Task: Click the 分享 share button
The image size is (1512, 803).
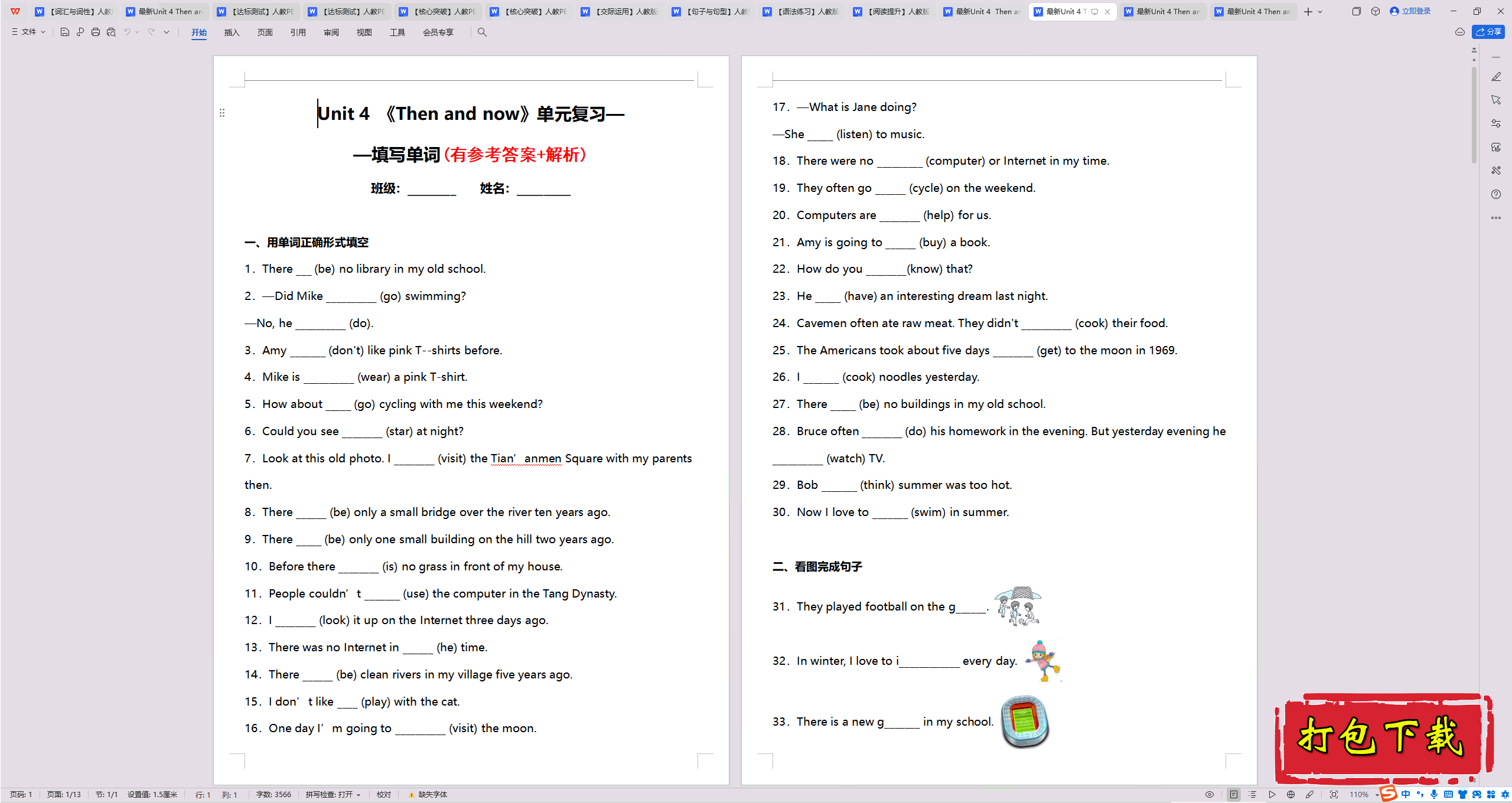Action: (x=1488, y=32)
